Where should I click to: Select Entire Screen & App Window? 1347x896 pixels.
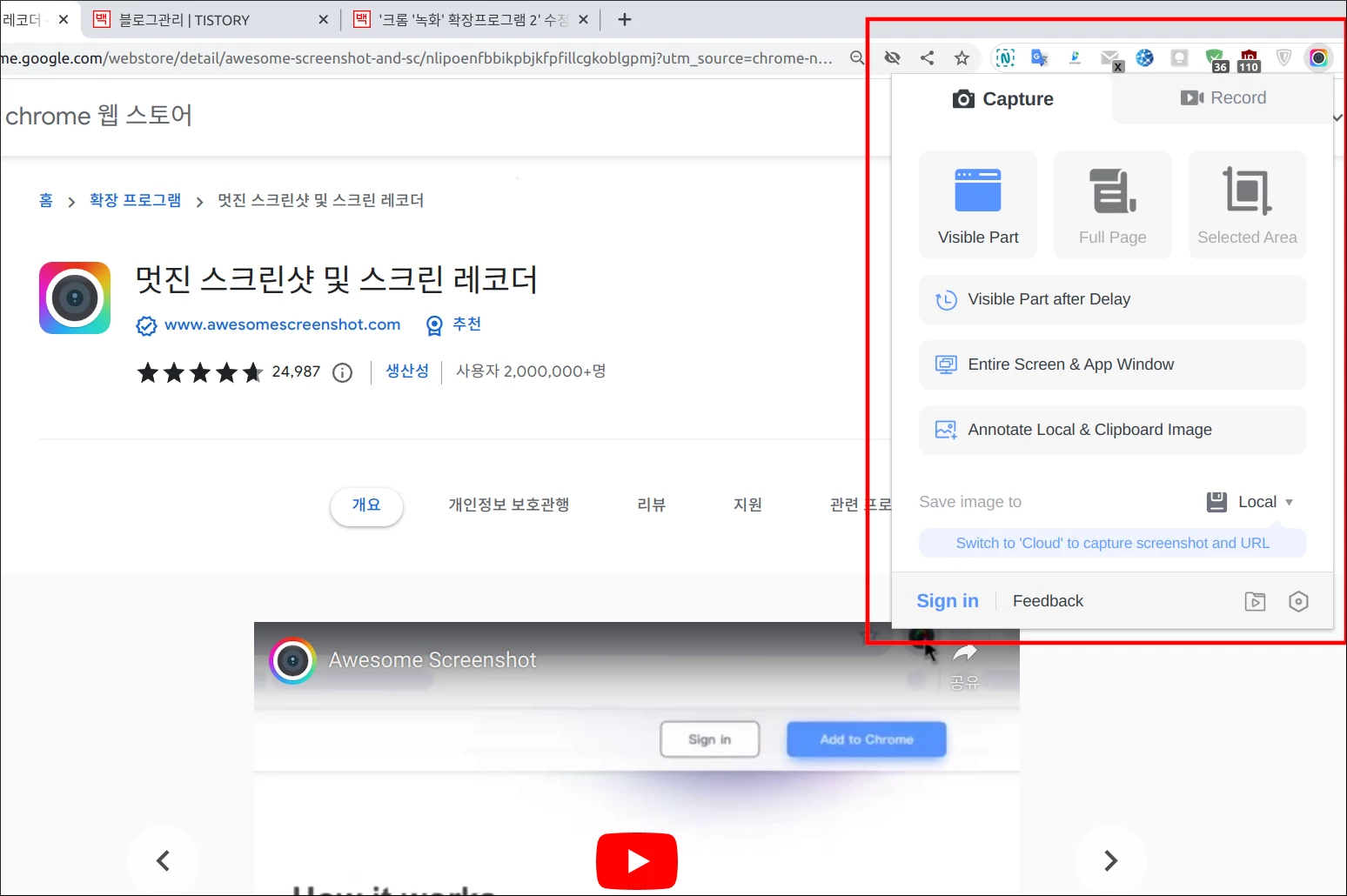[1113, 364]
